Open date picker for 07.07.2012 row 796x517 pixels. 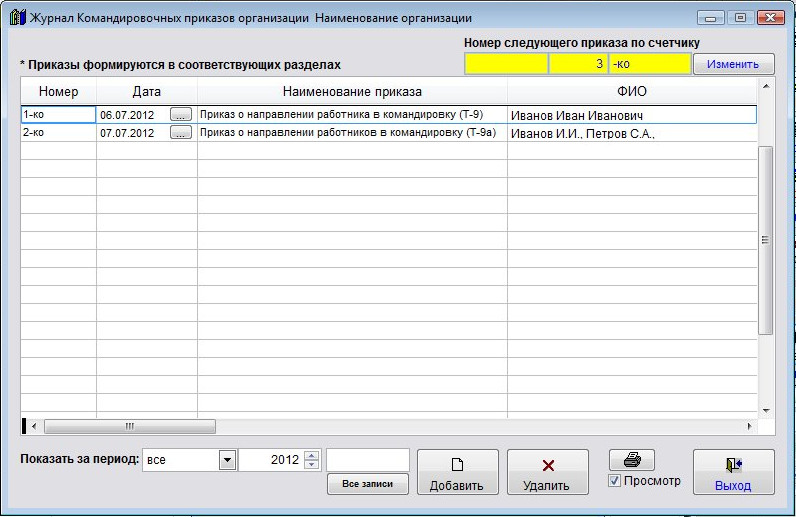(181, 133)
